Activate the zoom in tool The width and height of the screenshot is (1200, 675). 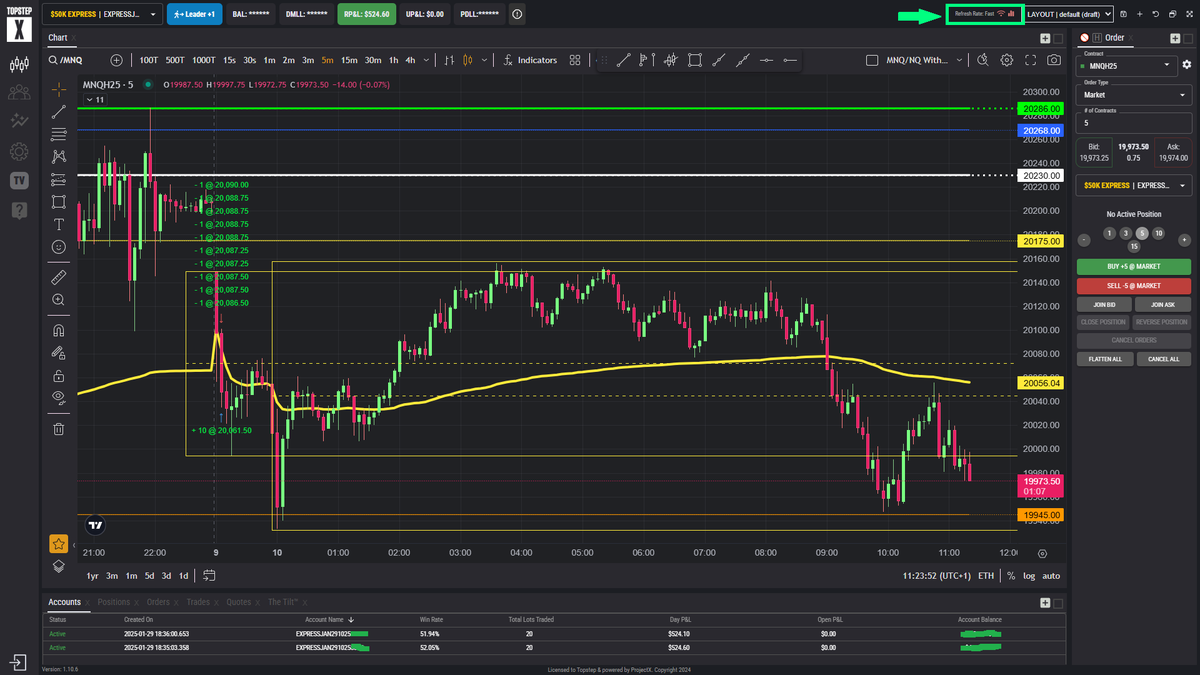click(x=59, y=299)
